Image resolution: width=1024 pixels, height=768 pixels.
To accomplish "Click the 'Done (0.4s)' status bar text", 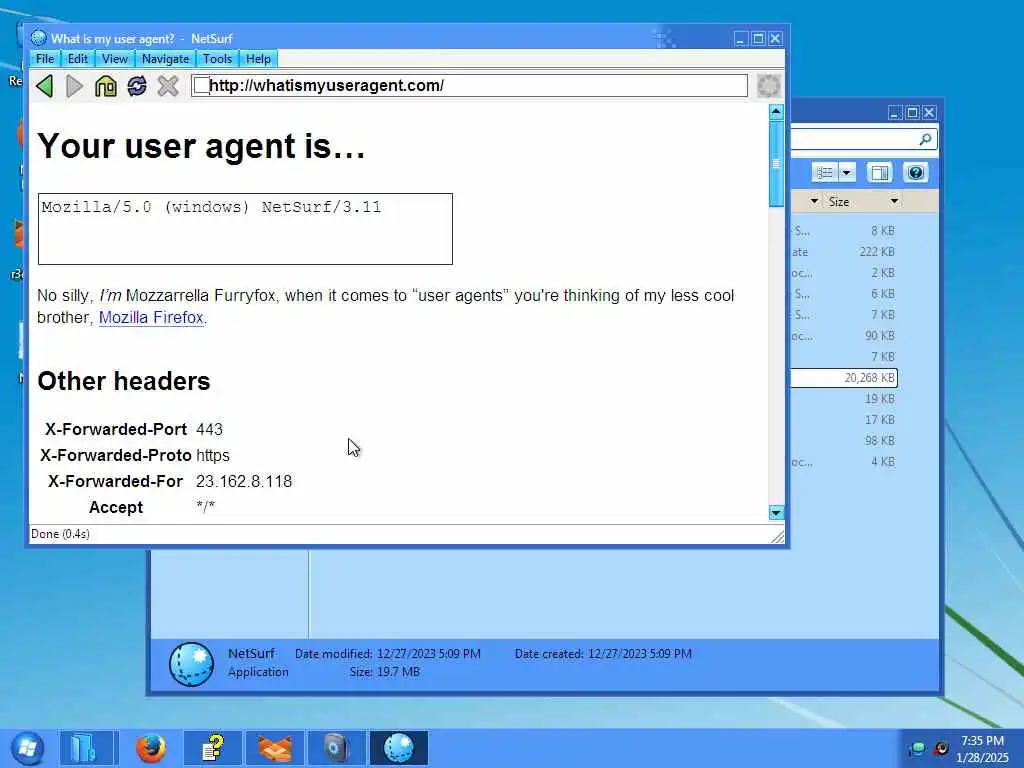I will tap(60, 534).
